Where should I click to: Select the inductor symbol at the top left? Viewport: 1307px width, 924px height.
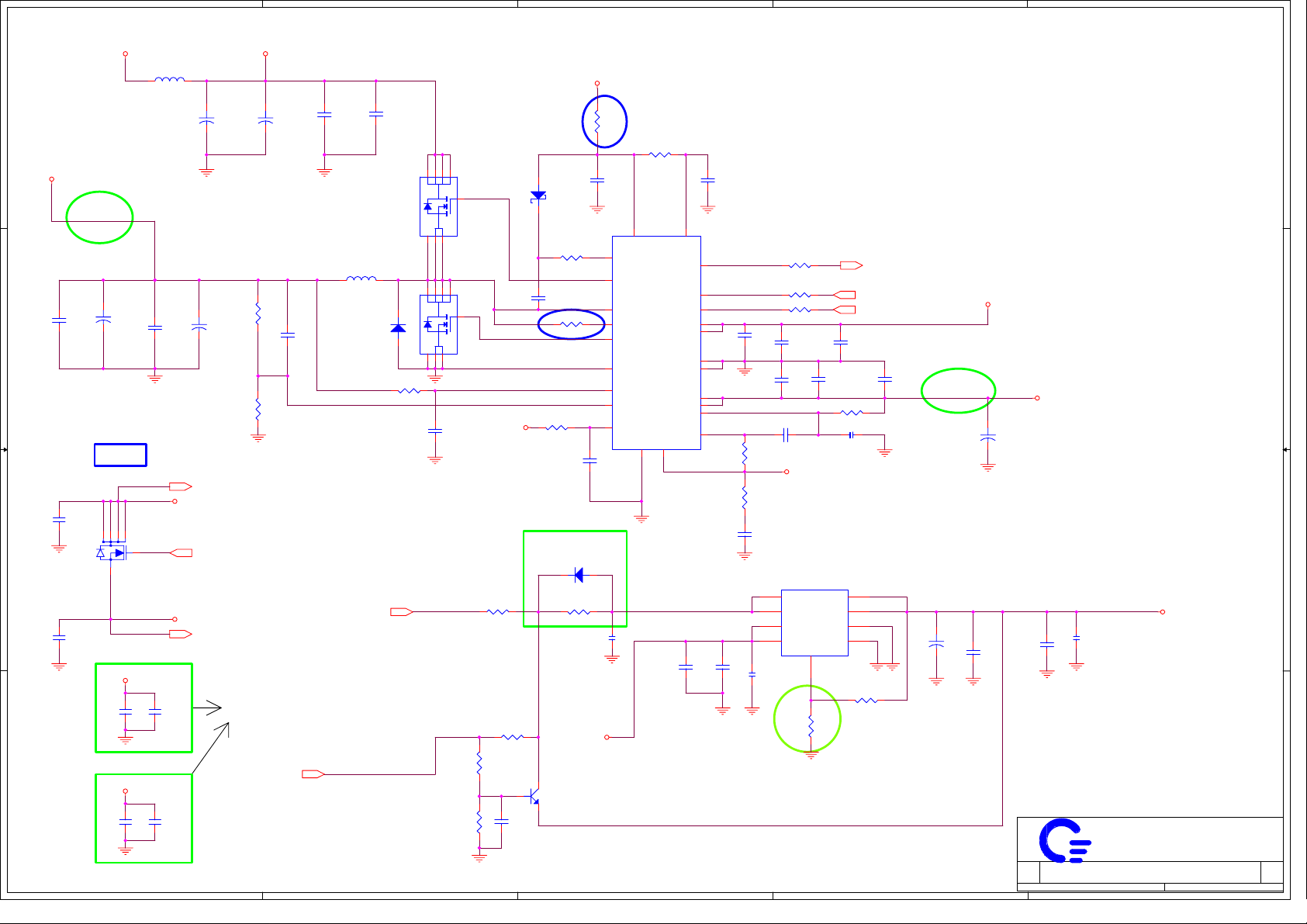[x=170, y=79]
